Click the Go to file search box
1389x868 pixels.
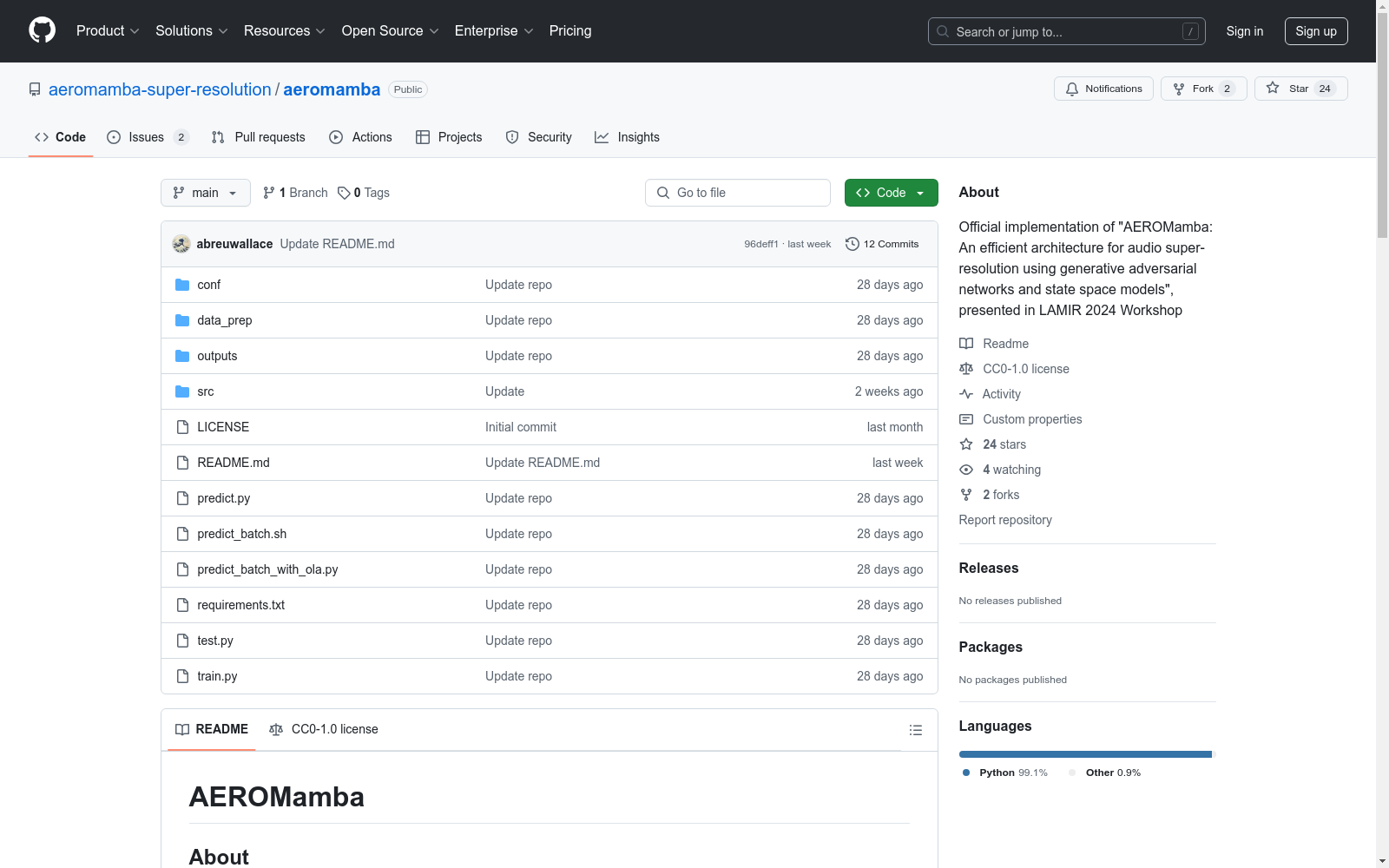coord(738,193)
